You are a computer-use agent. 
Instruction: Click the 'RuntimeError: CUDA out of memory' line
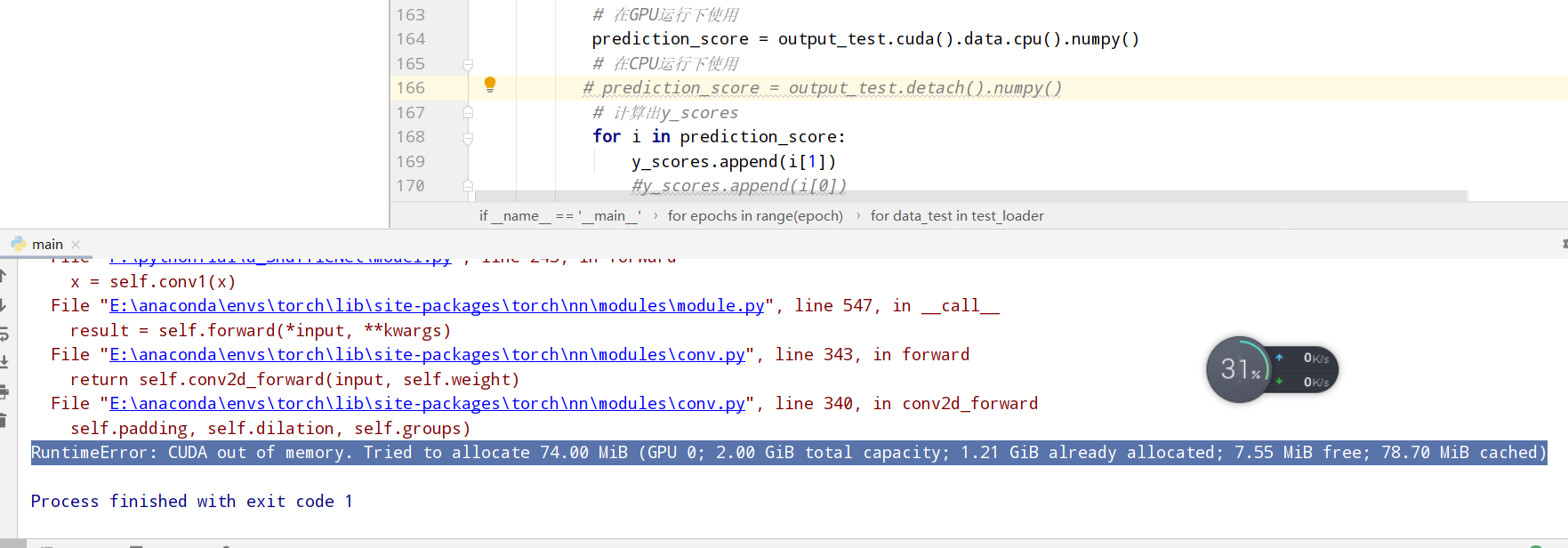click(789, 453)
